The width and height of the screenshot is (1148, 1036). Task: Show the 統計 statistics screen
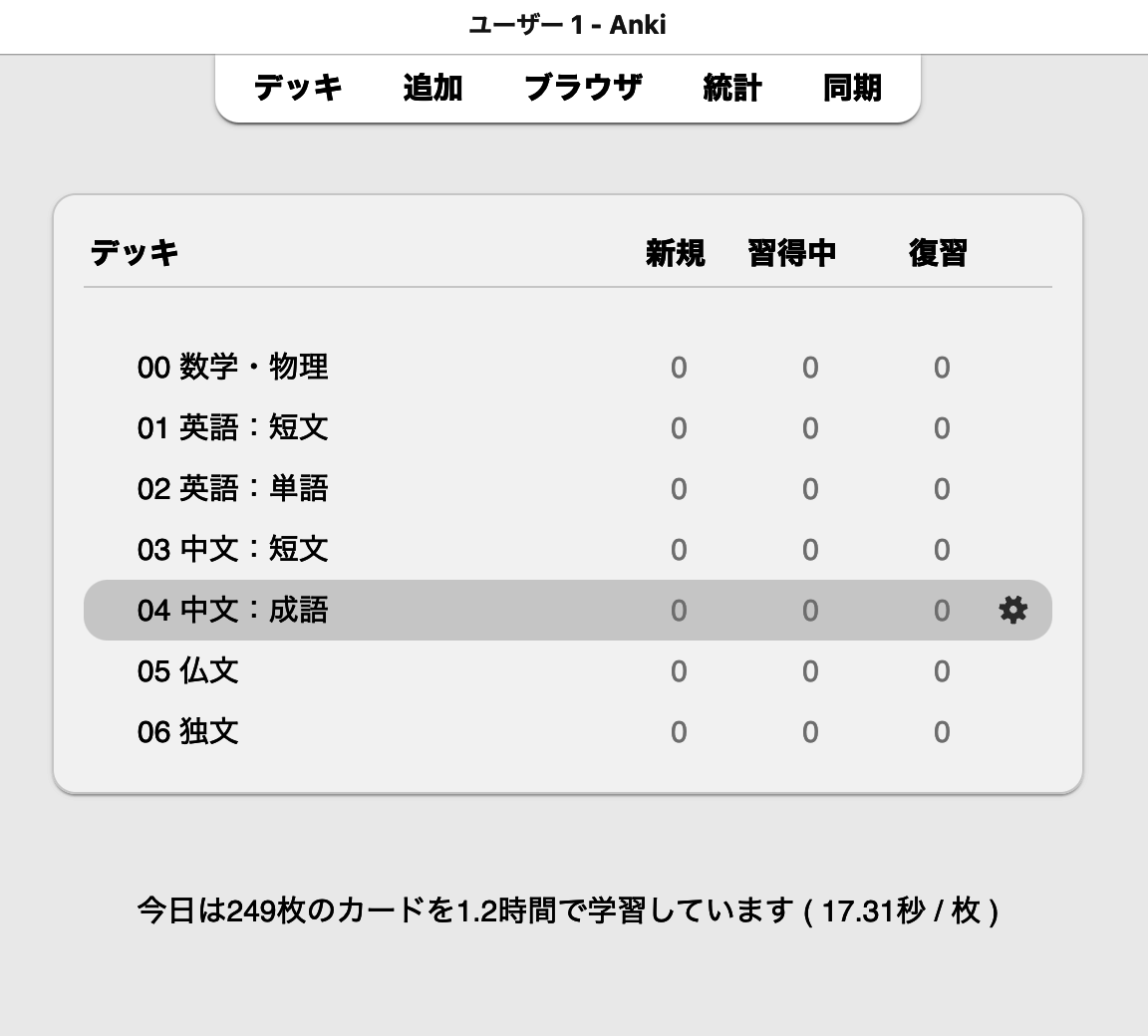pyautogui.click(x=732, y=88)
